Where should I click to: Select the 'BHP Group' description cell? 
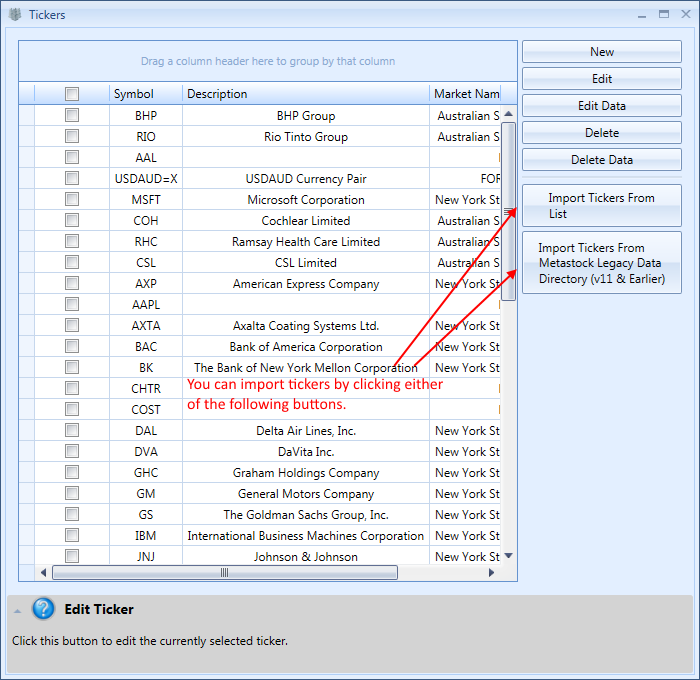click(x=306, y=116)
